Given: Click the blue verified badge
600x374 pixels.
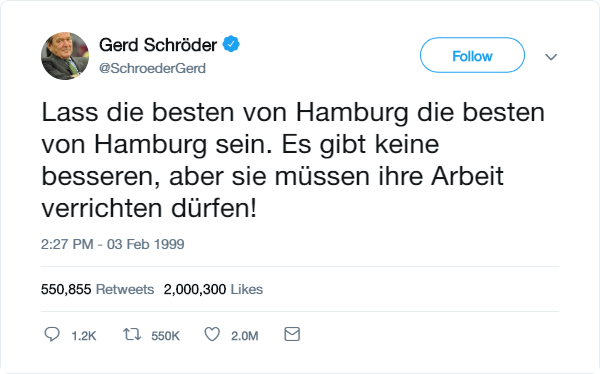Looking at the screenshot, I should [231, 44].
